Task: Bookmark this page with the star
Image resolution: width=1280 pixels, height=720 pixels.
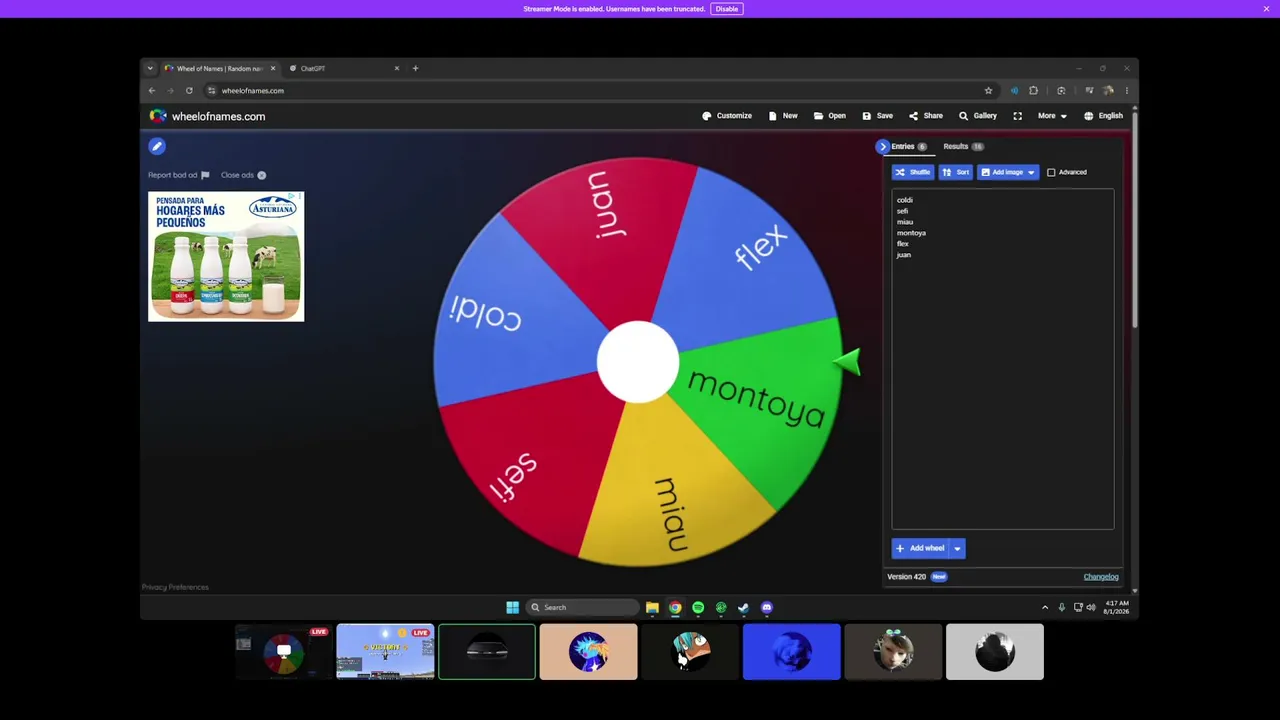Action: (988, 91)
